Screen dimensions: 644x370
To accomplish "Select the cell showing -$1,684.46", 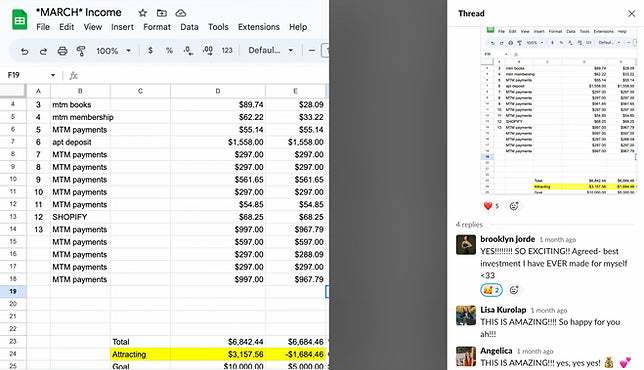I will pyautogui.click(x=296, y=354).
